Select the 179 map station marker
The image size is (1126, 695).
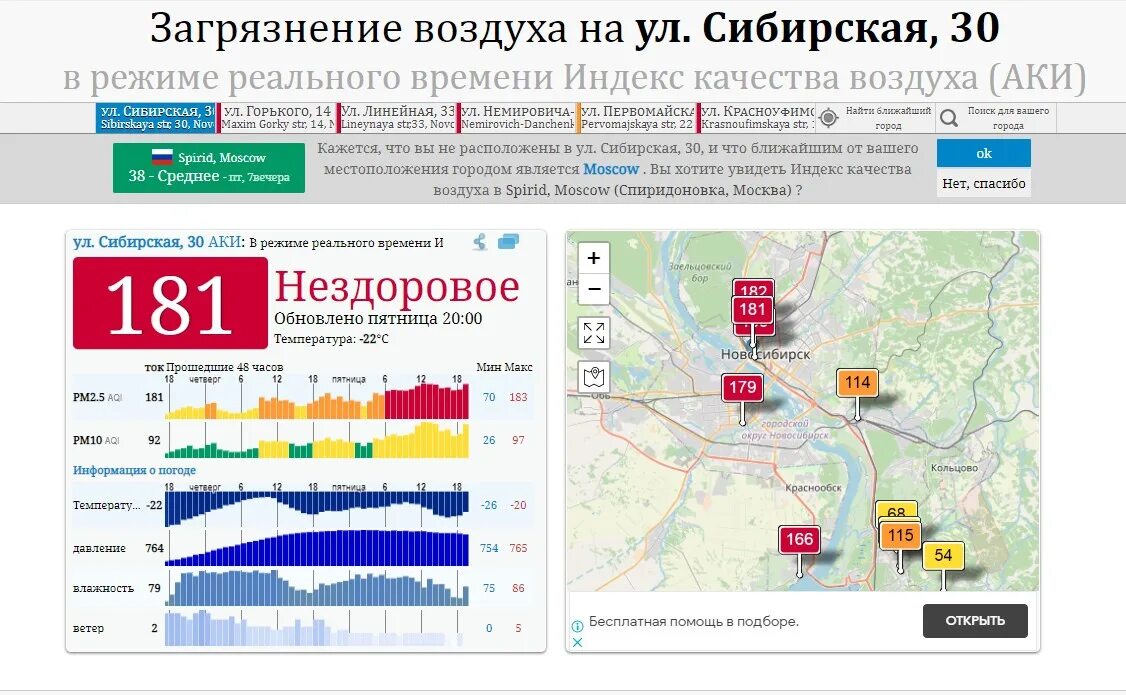(x=743, y=388)
